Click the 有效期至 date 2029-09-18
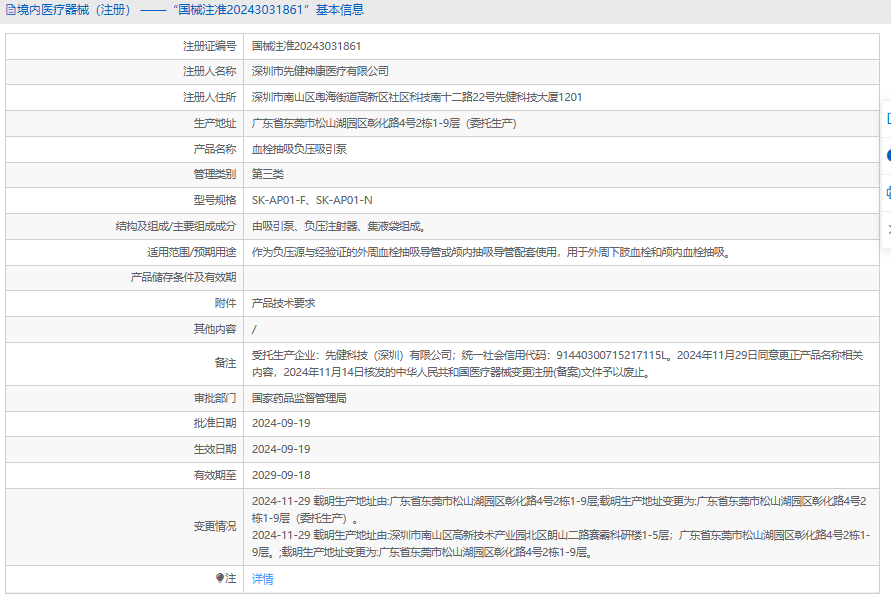Screen dimensions: 891x603 tap(281, 475)
